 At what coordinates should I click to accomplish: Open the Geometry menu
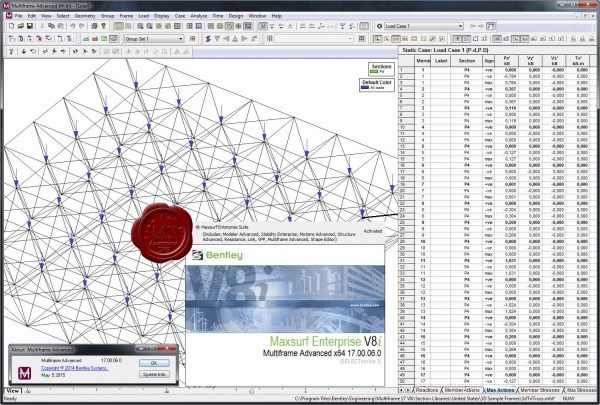tap(85, 16)
